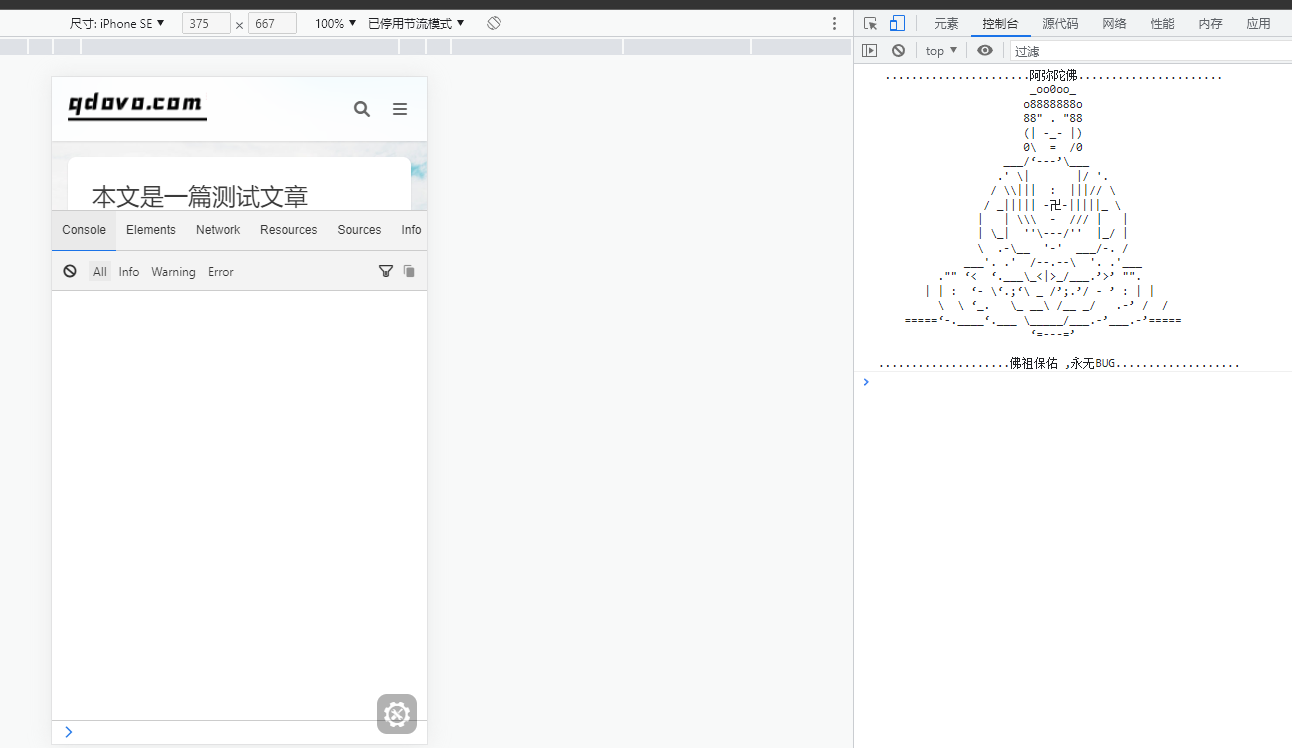Open the Eruda Network tab
The height and width of the screenshot is (748, 1292).
point(218,230)
